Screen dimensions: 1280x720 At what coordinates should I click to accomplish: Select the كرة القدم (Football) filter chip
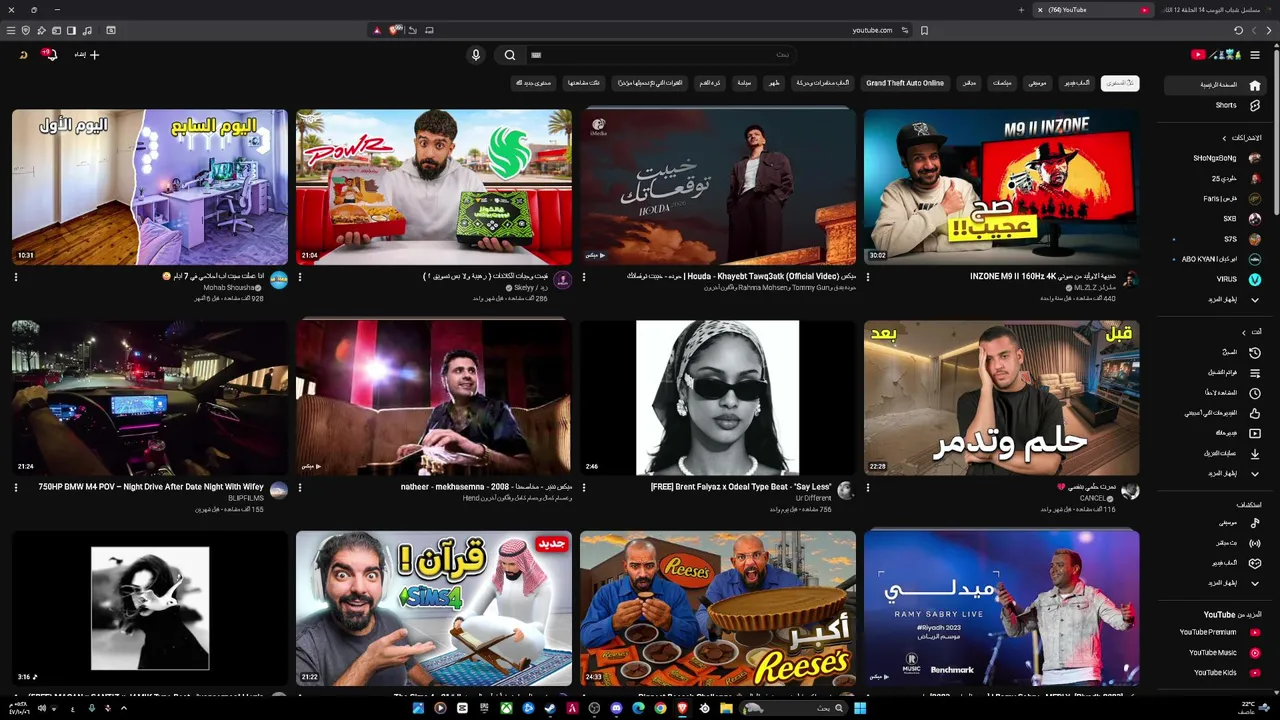coord(709,83)
